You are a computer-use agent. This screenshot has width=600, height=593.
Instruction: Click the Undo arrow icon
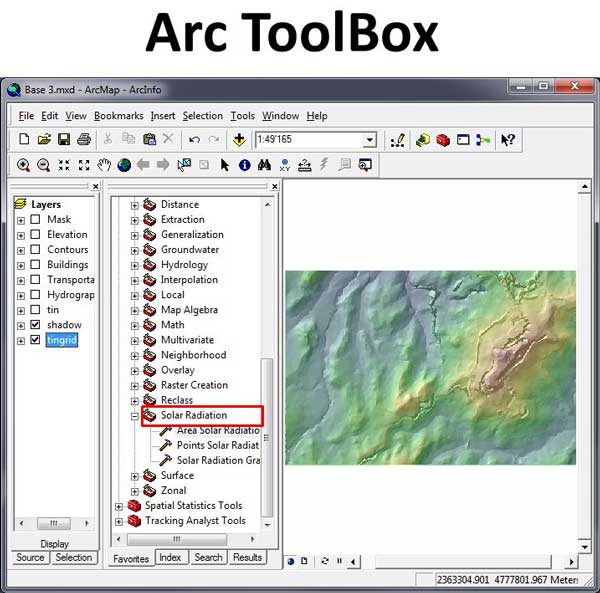(194, 140)
